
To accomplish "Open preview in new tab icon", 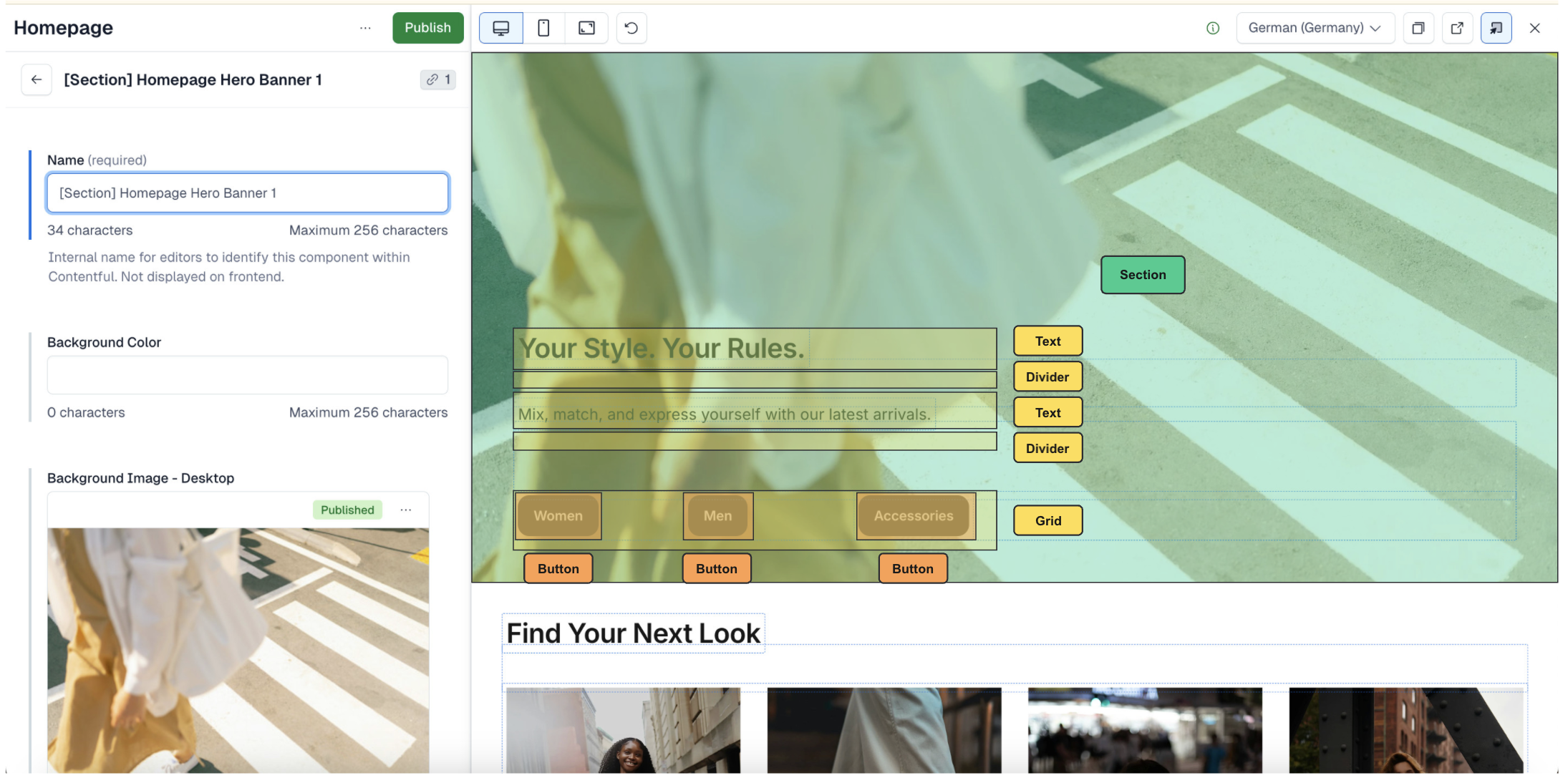I will pos(1456,28).
